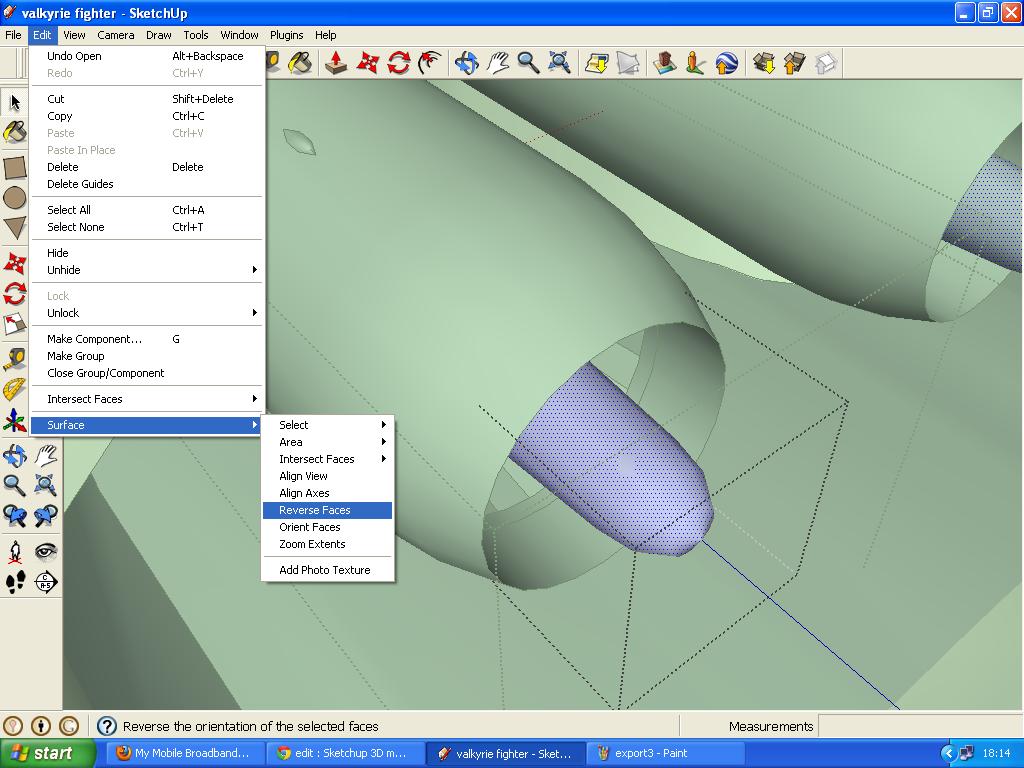Go to Next camera view
Image resolution: width=1024 pixels, height=768 pixels.
(45, 516)
